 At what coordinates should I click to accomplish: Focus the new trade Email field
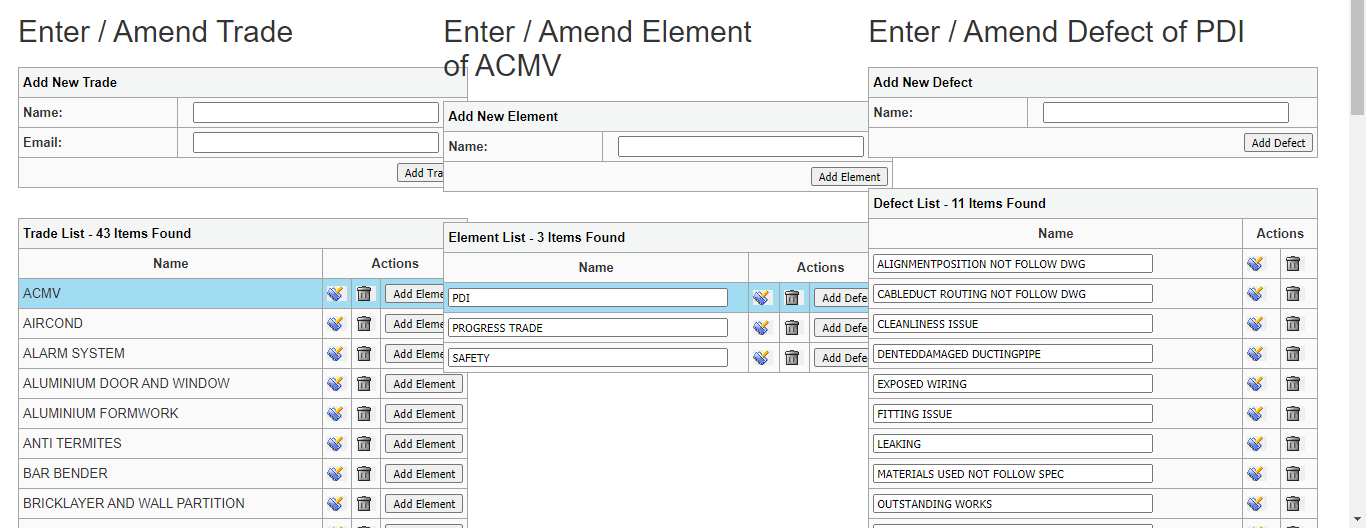[315, 143]
